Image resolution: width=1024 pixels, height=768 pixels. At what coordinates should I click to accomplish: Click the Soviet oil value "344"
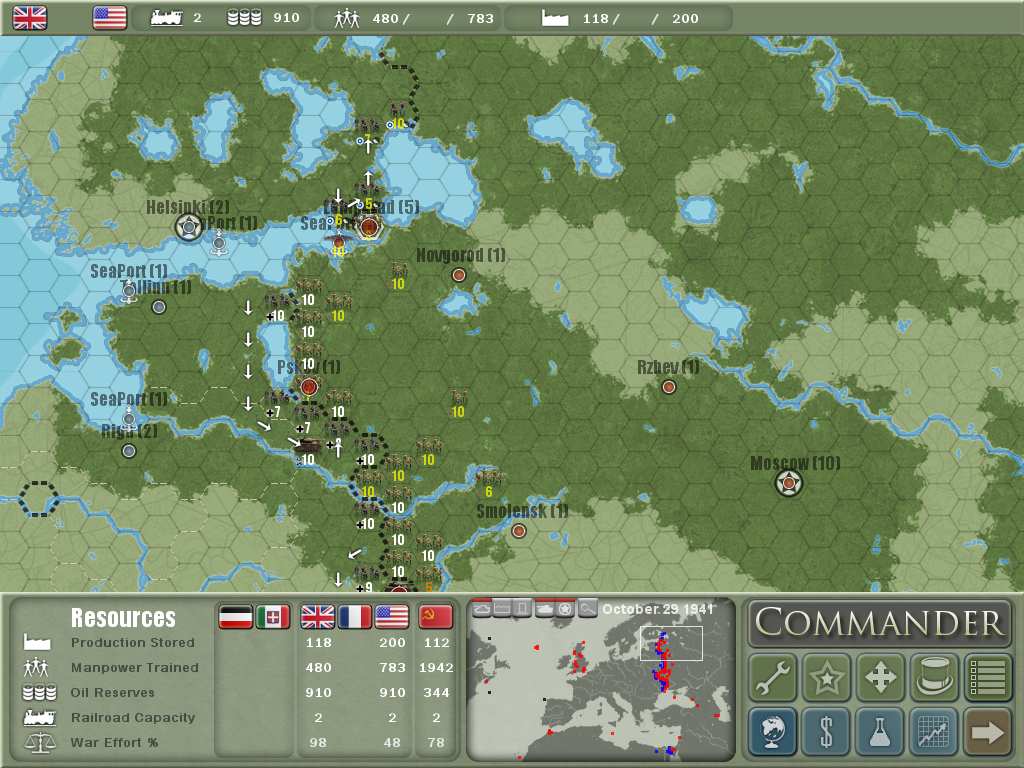click(436, 692)
